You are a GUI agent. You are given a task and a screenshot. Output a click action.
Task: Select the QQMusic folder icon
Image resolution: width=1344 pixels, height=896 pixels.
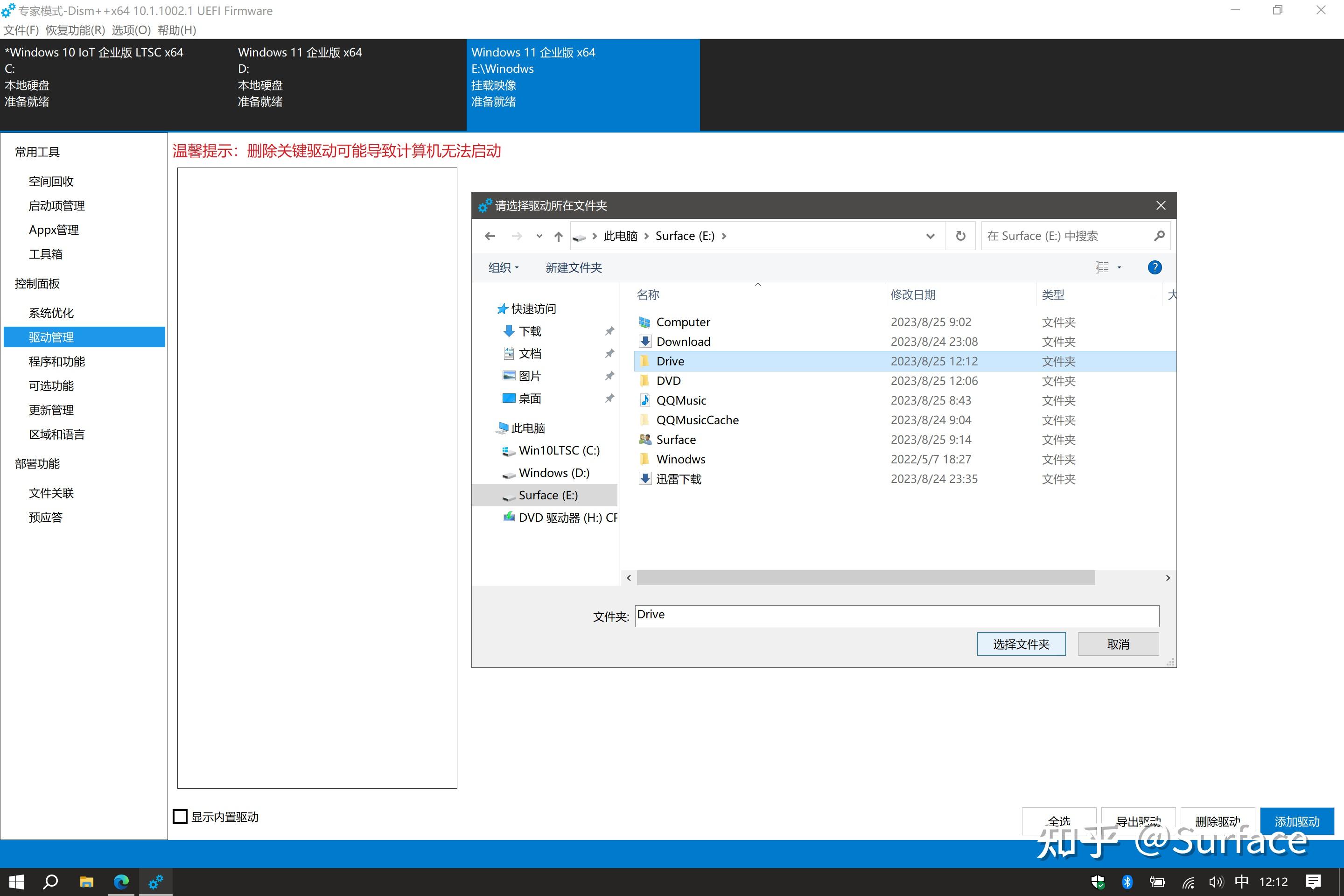pyautogui.click(x=644, y=400)
